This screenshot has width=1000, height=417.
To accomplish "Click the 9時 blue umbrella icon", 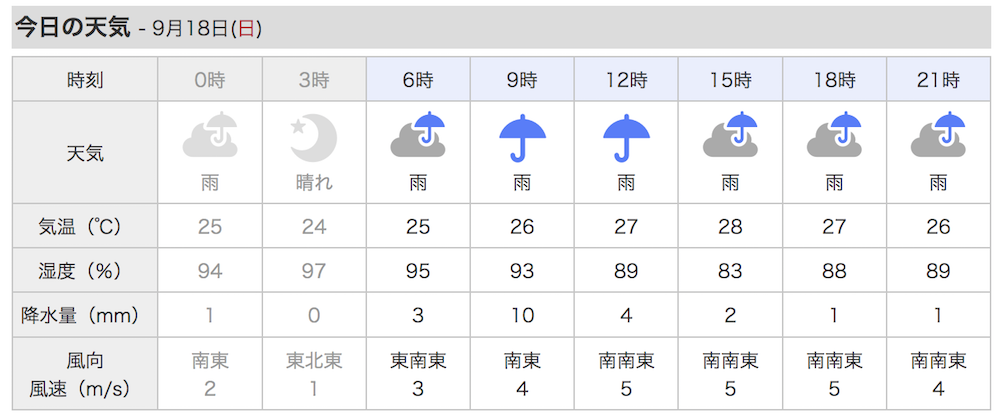I will 522,138.
